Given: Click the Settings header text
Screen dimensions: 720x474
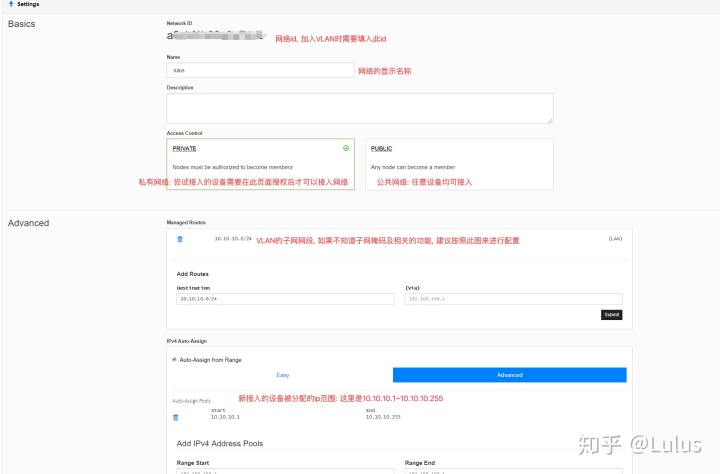Looking at the screenshot, I should pos(28,4).
